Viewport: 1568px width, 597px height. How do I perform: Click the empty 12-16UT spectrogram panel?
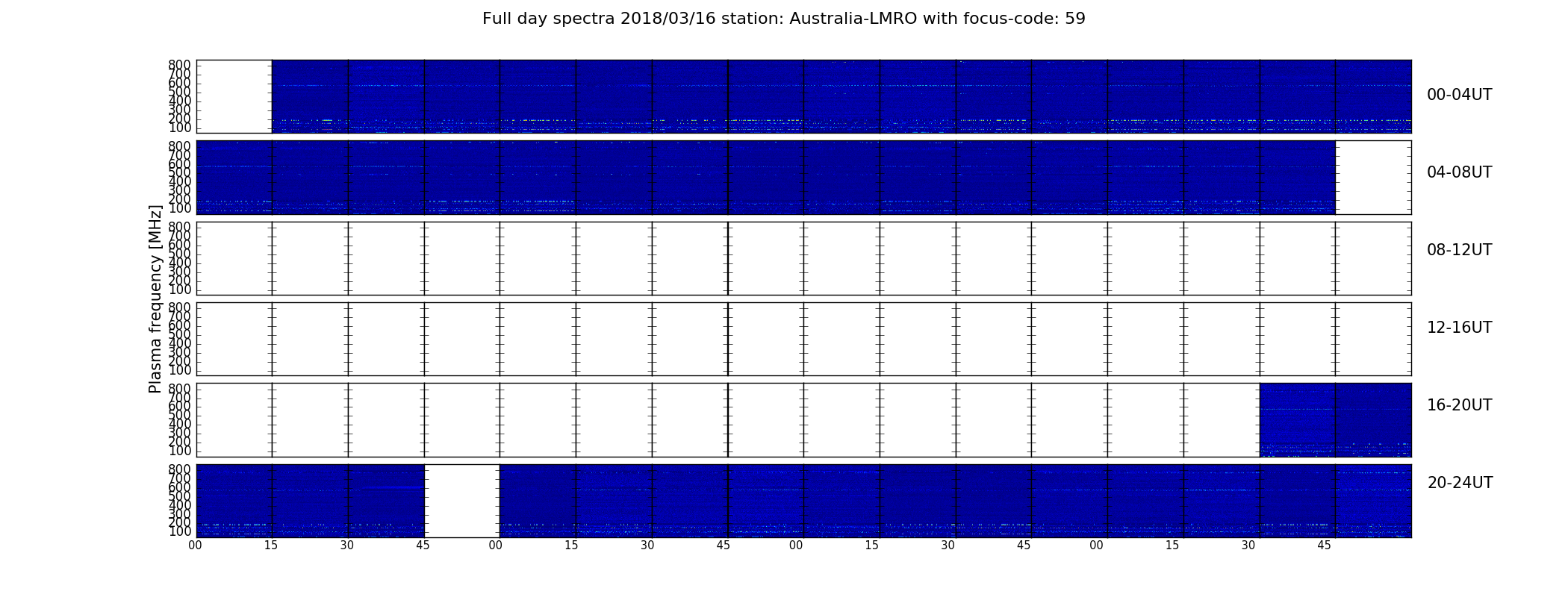click(803, 339)
